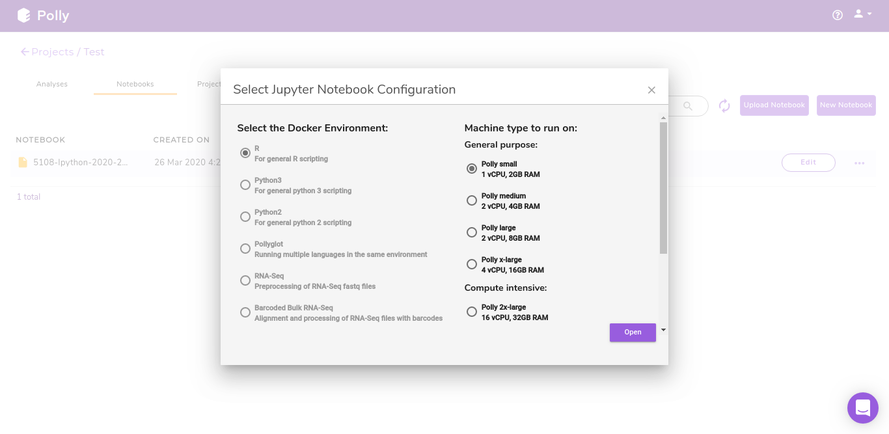Select the Barcoded Bulk RNA-Seq environment
This screenshot has height=434, width=889.
(x=245, y=312)
